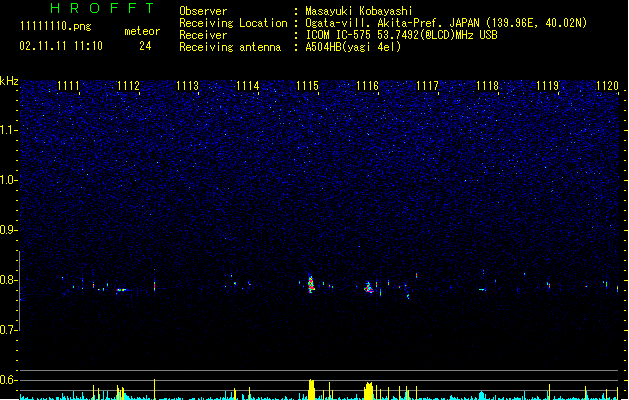Click the 1113 time marker
This screenshot has height=400, width=629.
[x=188, y=86]
